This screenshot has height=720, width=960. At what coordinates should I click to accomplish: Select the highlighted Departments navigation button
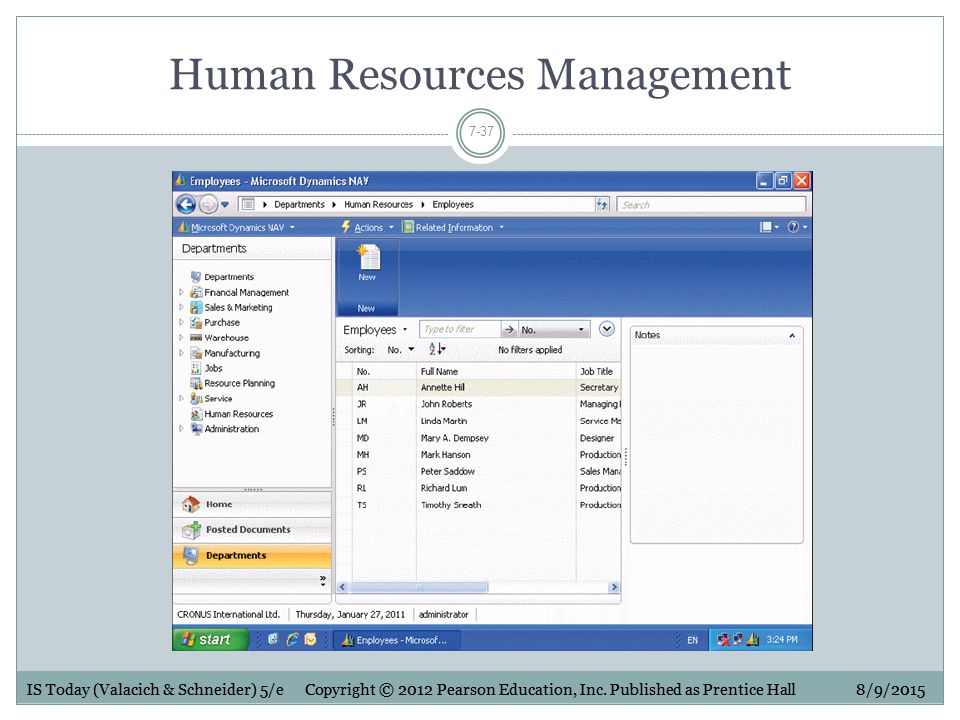point(252,555)
